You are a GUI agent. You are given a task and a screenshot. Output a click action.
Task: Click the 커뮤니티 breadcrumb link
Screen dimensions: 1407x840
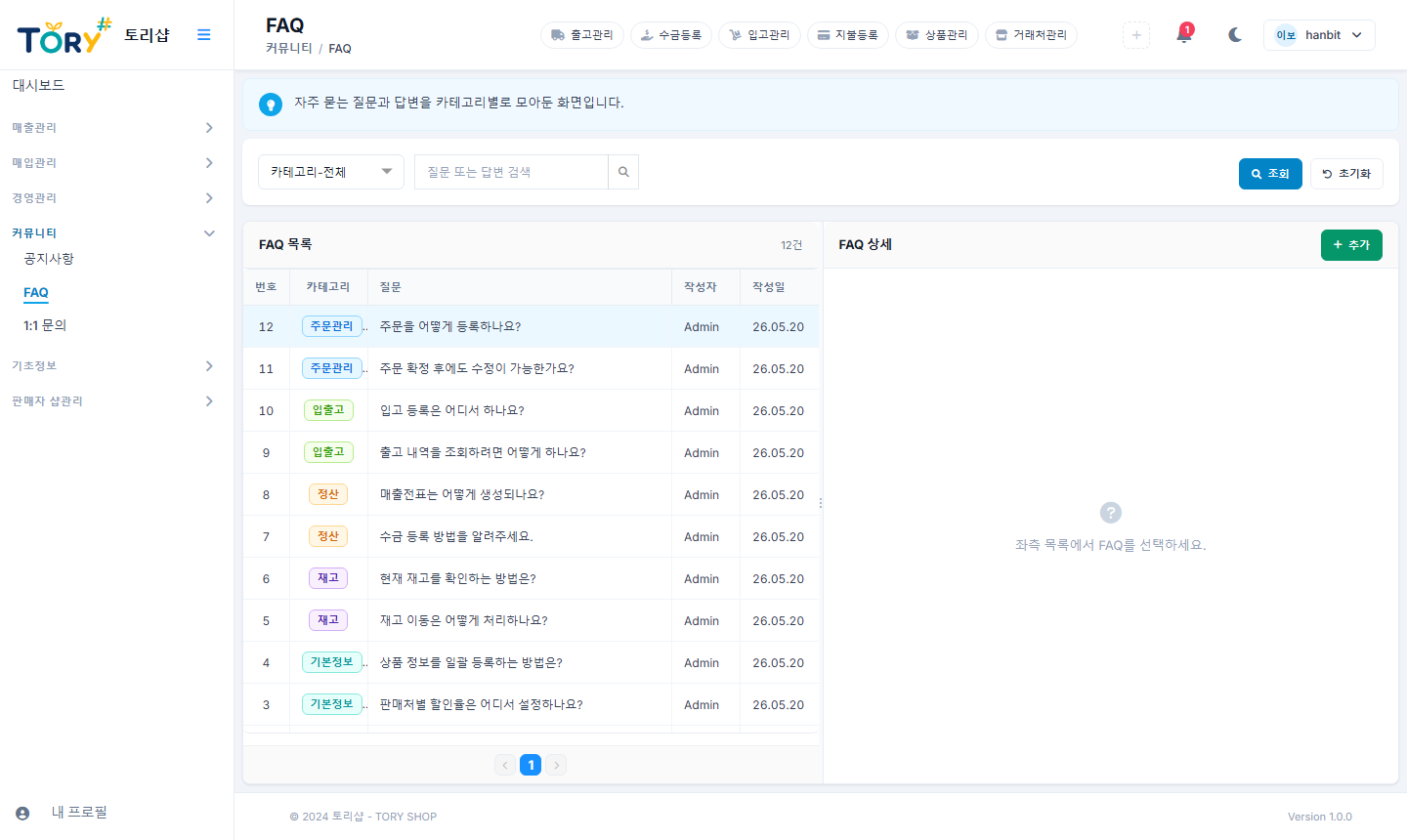[289, 48]
